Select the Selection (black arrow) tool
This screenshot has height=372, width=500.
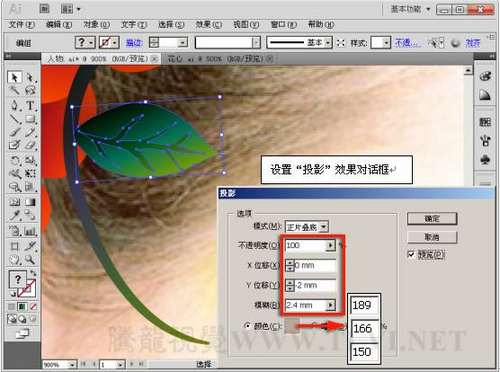click(14, 77)
